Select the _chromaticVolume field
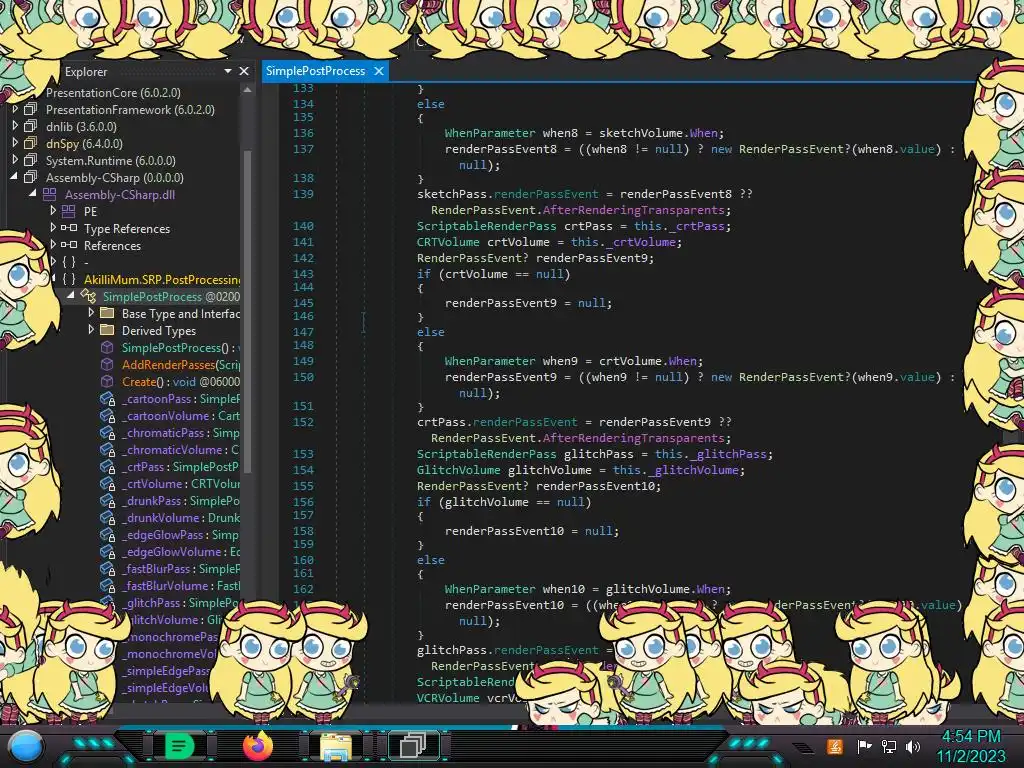The width and height of the screenshot is (1024, 768). [x=181, y=449]
